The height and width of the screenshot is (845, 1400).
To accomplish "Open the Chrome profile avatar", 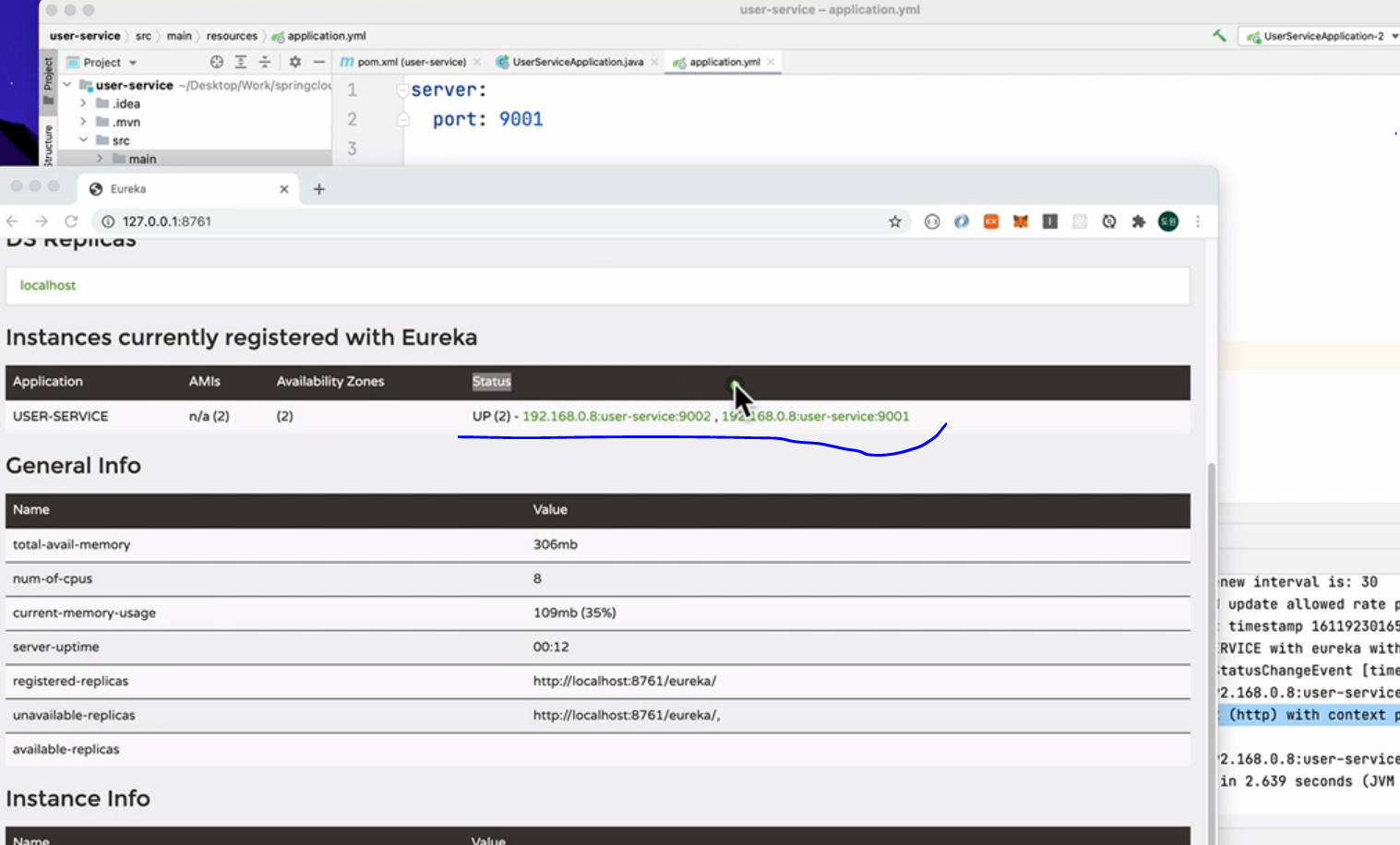I will click(1168, 221).
